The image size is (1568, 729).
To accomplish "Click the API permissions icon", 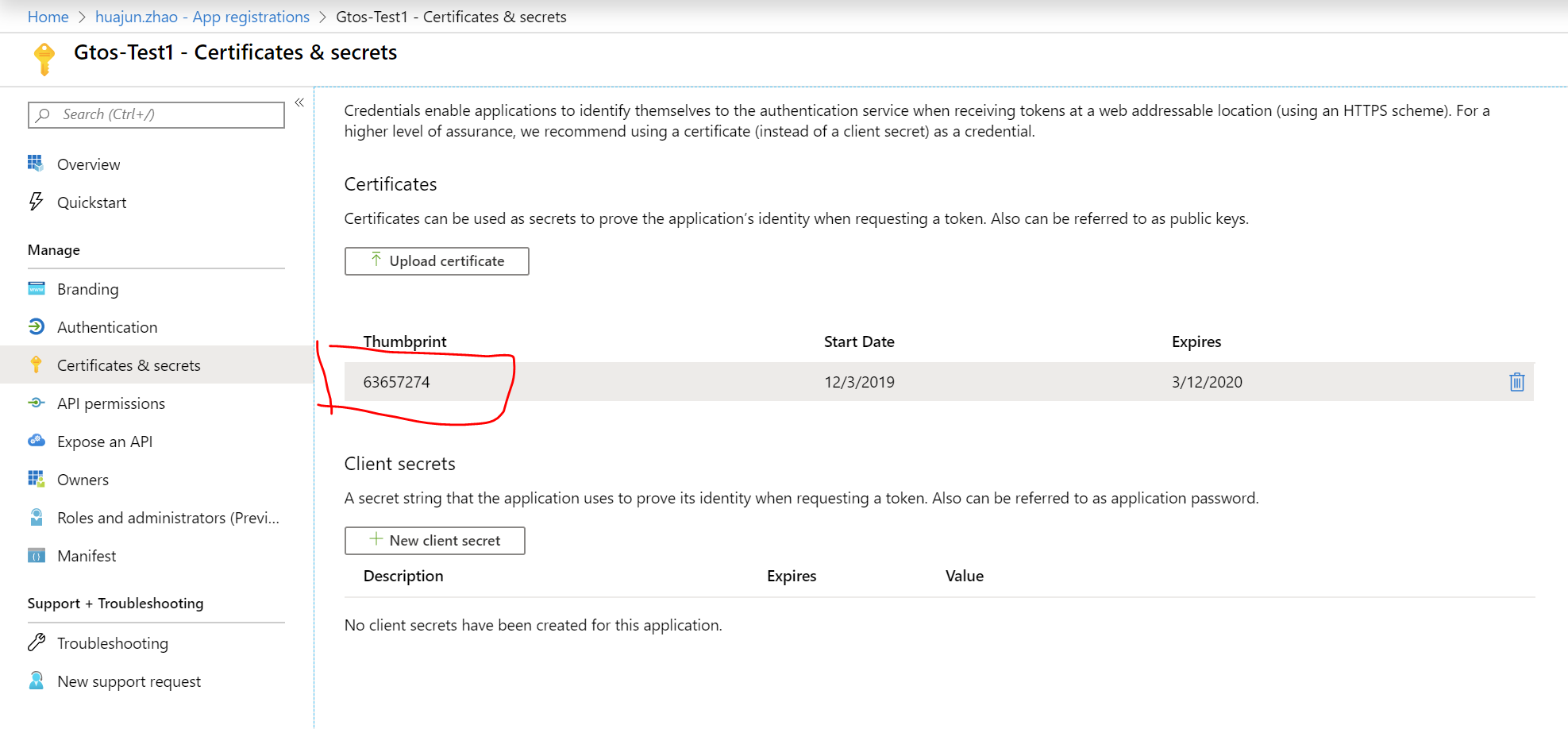I will coord(36,403).
